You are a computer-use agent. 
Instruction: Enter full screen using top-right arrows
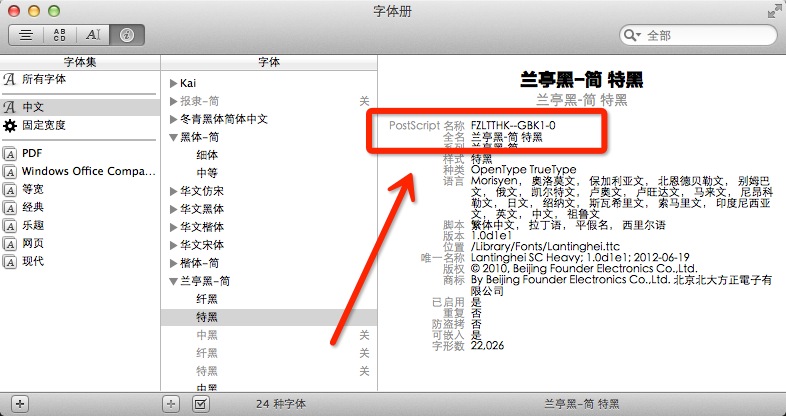pyautogui.click(x=773, y=11)
